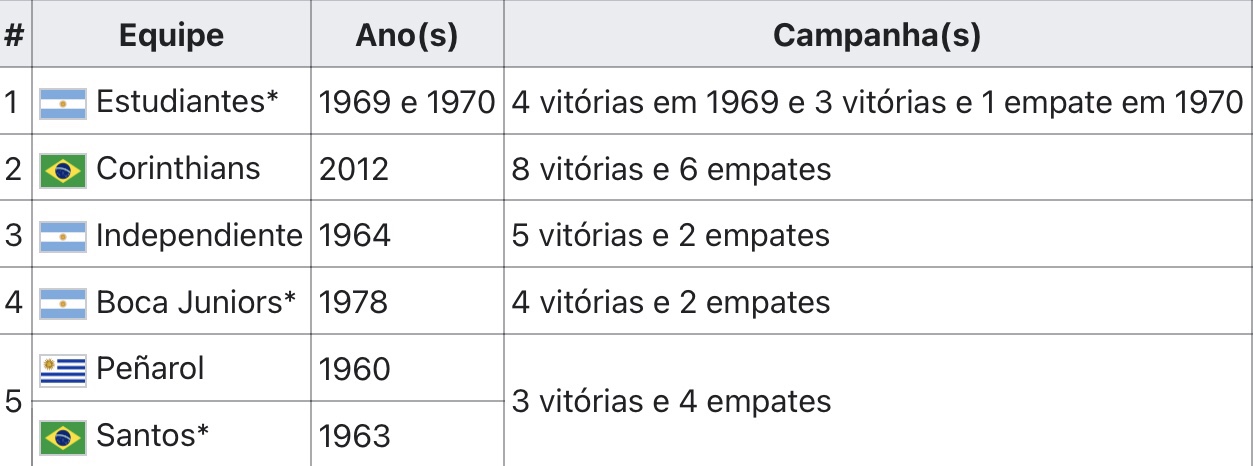Screen dimensions: 1253x466
Task: Click the Argentina flag beside Independiente
Action: coord(63,237)
